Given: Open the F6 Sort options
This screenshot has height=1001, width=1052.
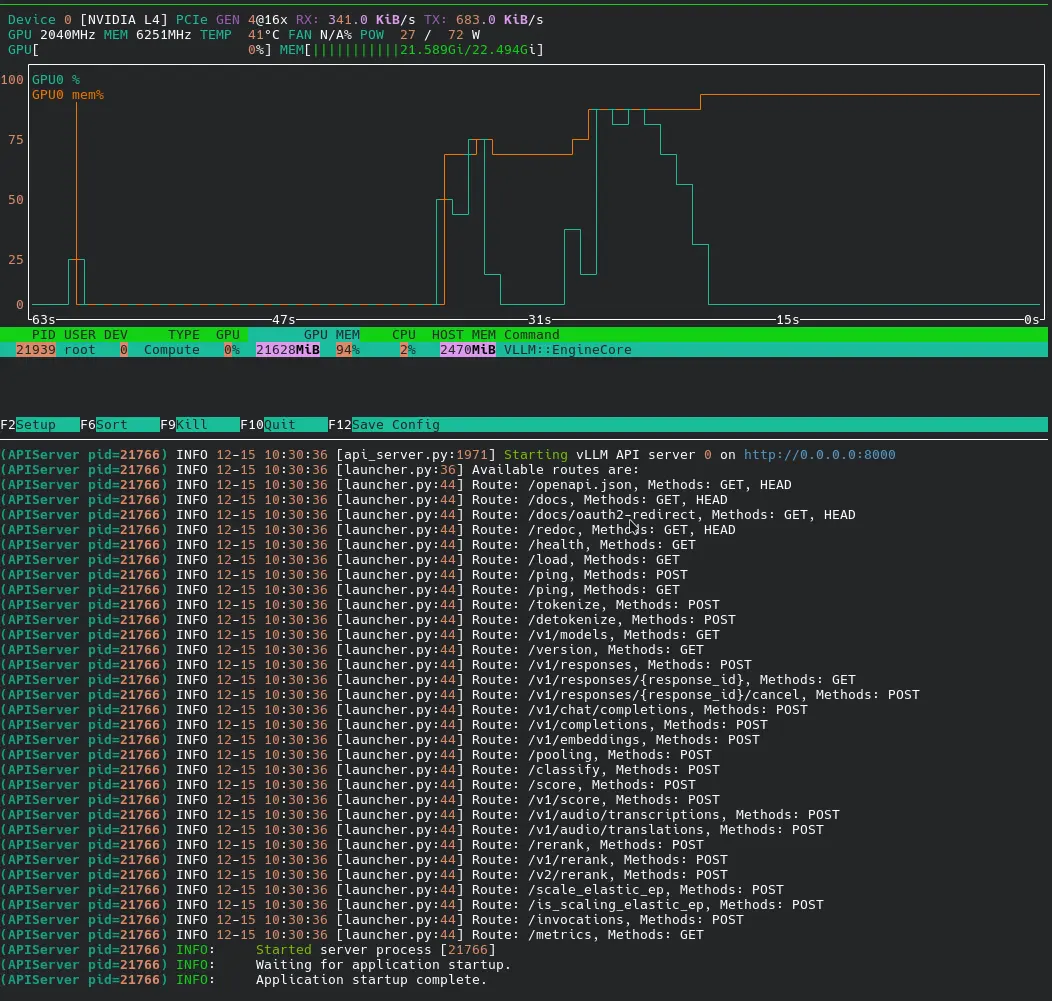Looking at the screenshot, I should click(x=119, y=425).
